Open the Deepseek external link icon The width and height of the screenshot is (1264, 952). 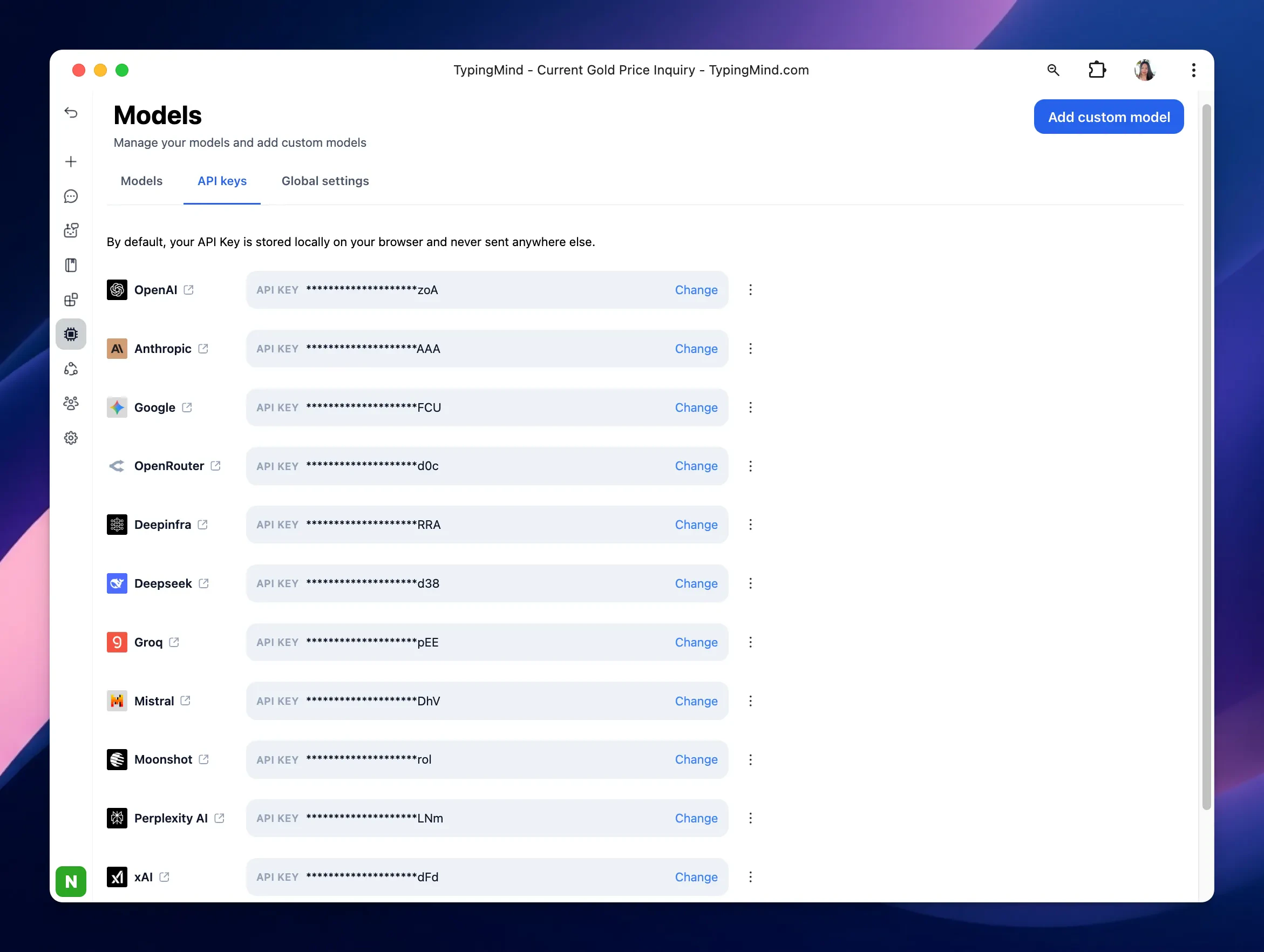203,583
